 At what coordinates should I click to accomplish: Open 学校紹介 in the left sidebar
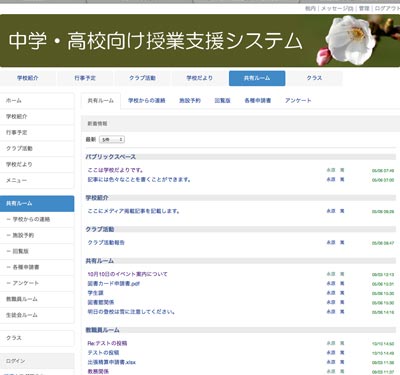point(37,117)
